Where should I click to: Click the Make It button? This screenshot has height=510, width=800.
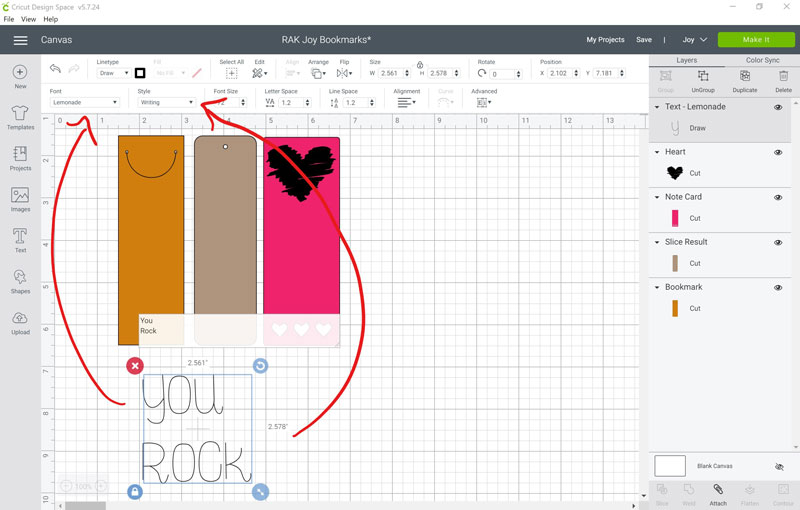[756, 40]
